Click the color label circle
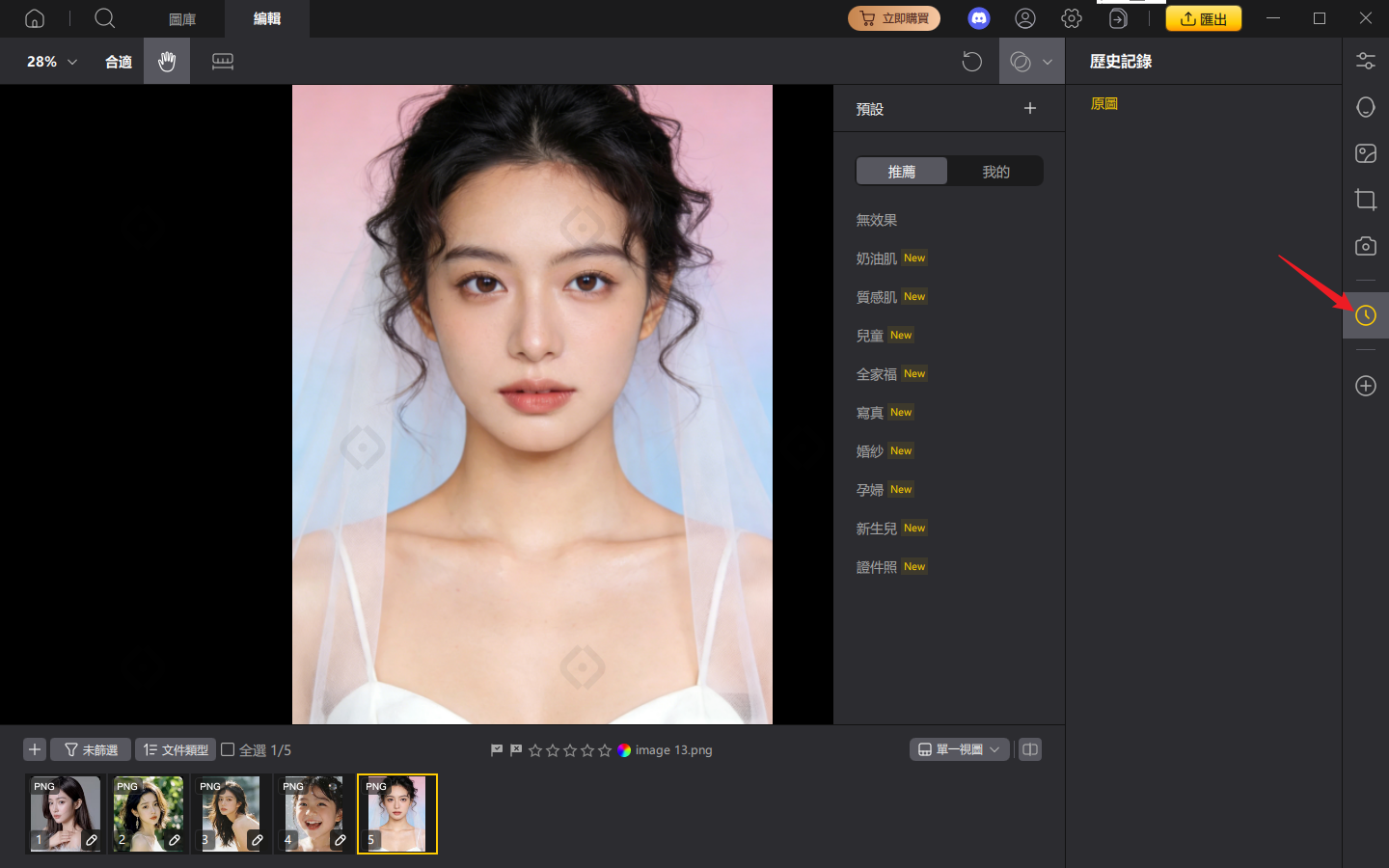Viewport: 1389px width, 868px height. pos(624,750)
